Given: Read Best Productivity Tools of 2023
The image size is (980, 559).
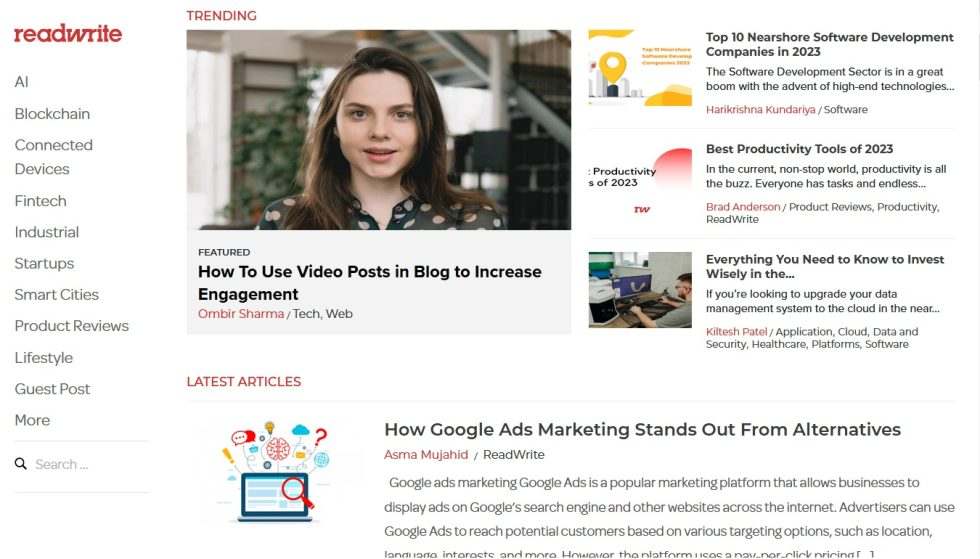Looking at the screenshot, I should click(x=799, y=149).
